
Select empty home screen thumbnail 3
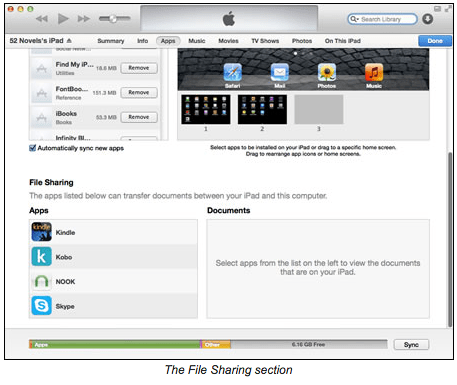tap(319, 109)
